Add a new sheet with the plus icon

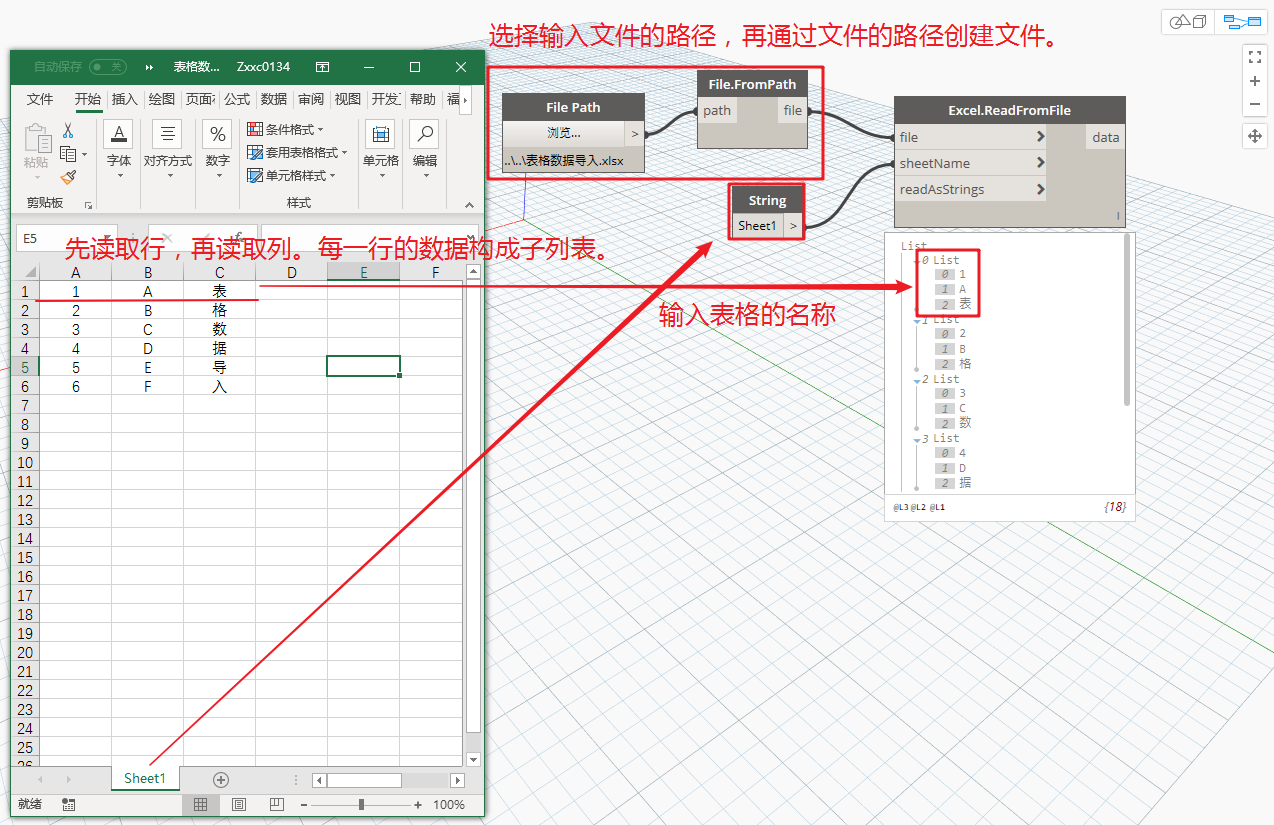click(x=221, y=780)
